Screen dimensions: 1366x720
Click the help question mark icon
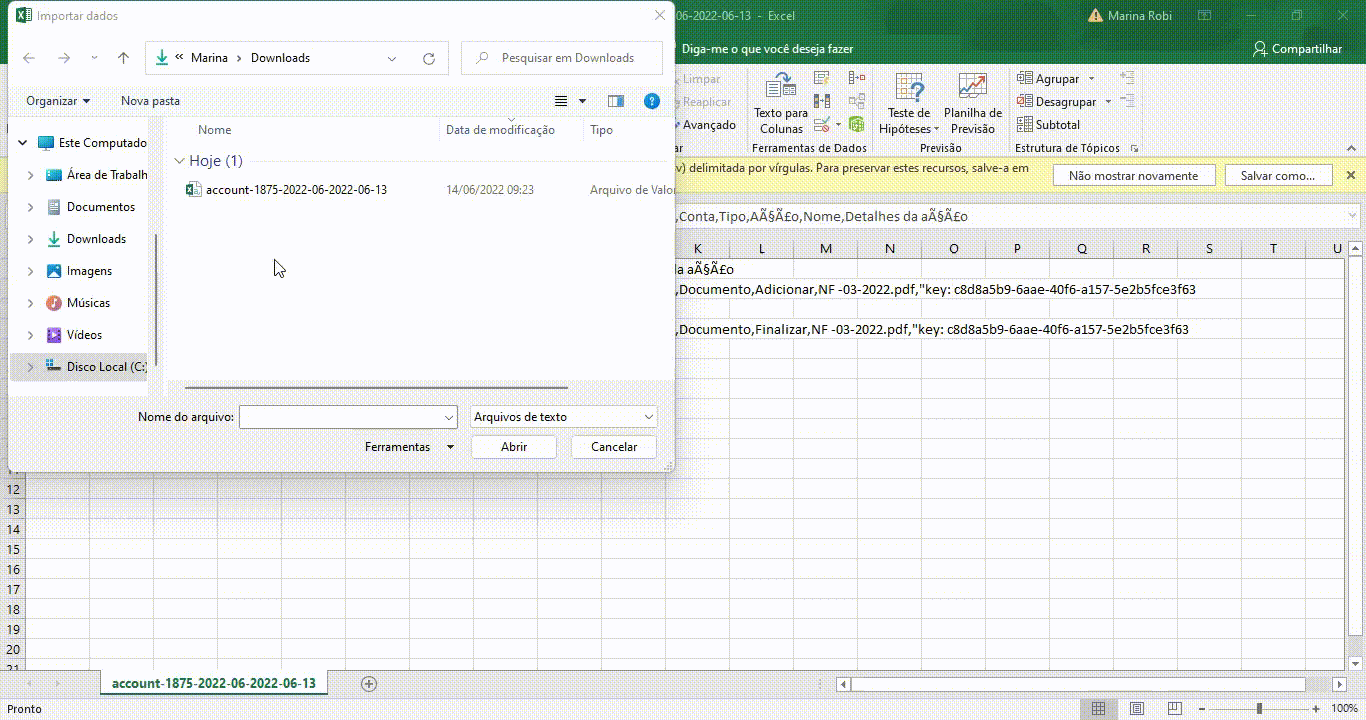click(x=652, y=101)
